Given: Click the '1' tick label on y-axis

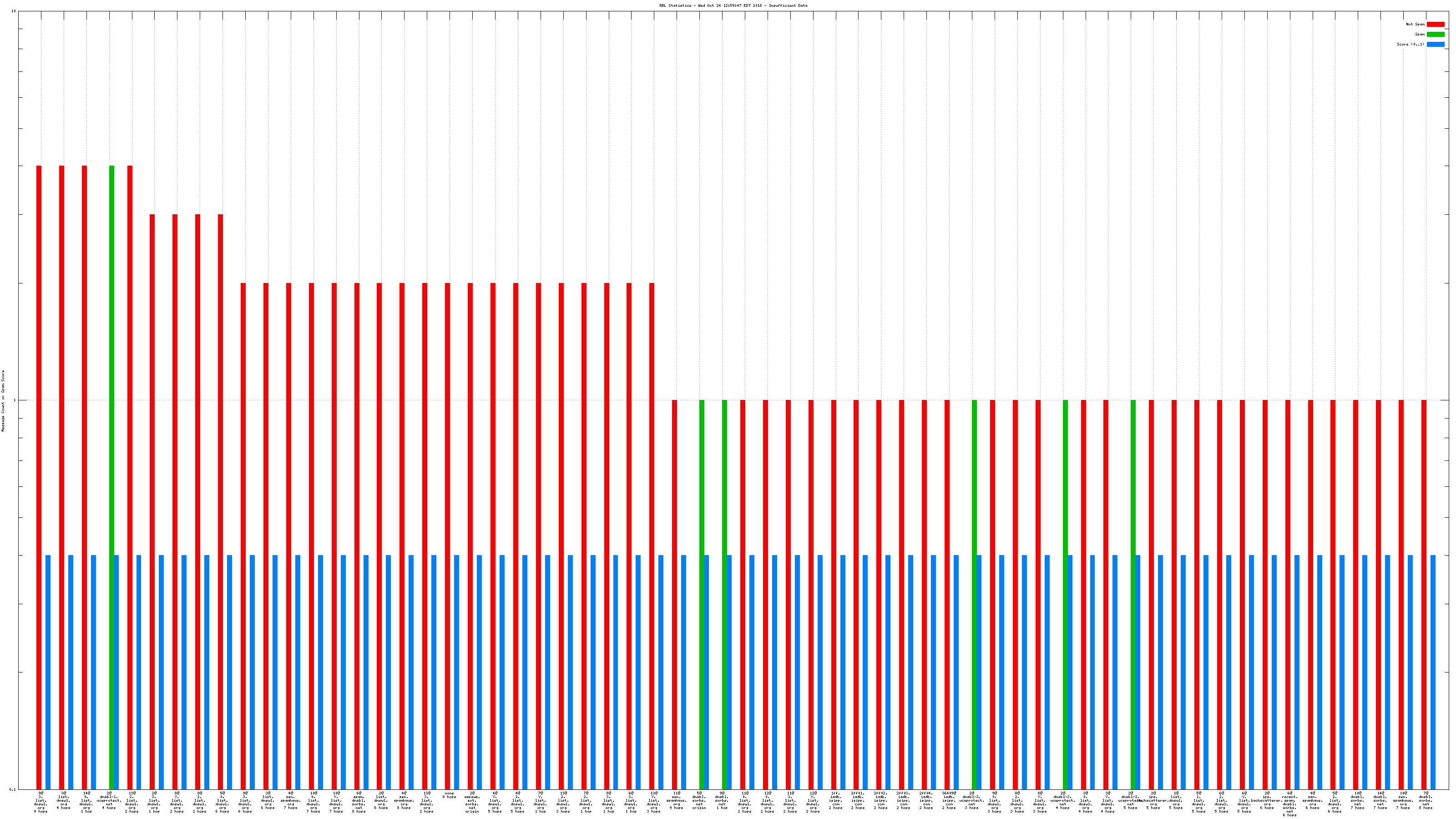Looking at the screenshot, I should 14,400.
